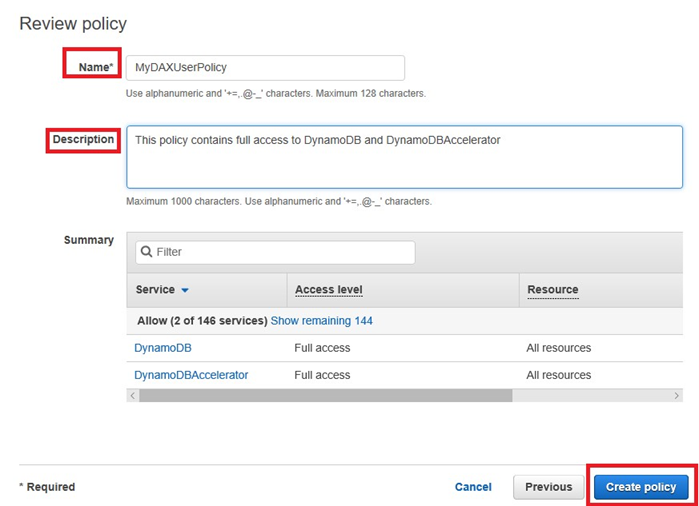Click the horizontal scrollbar thumb under the table
Screen dimensions: 699x506
pos(325,396)
